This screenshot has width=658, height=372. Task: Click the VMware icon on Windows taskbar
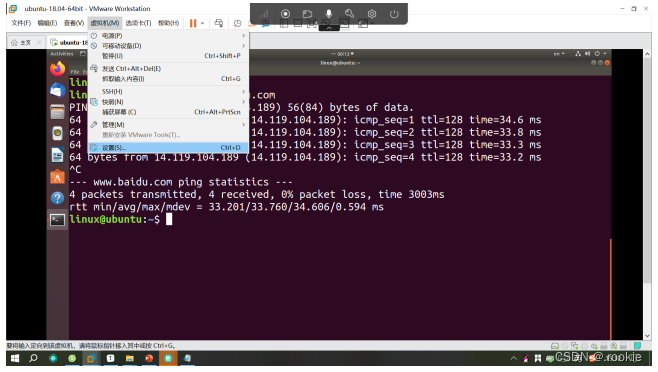tap(91, 359)
